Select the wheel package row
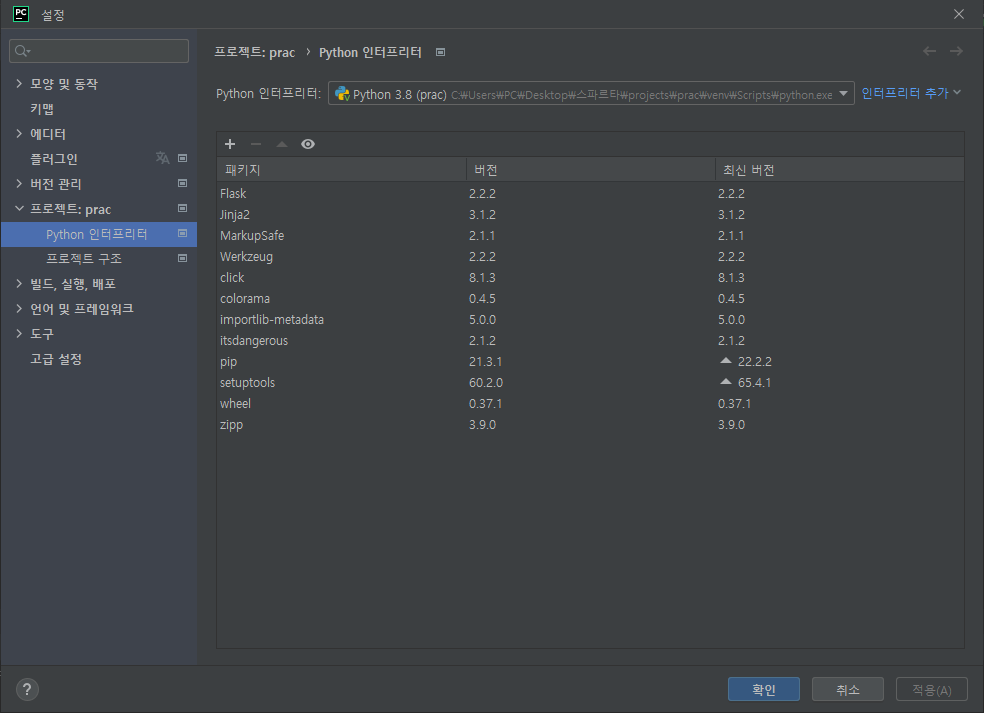Viewport: 984px width, 713px height. (x=591, y=404)
